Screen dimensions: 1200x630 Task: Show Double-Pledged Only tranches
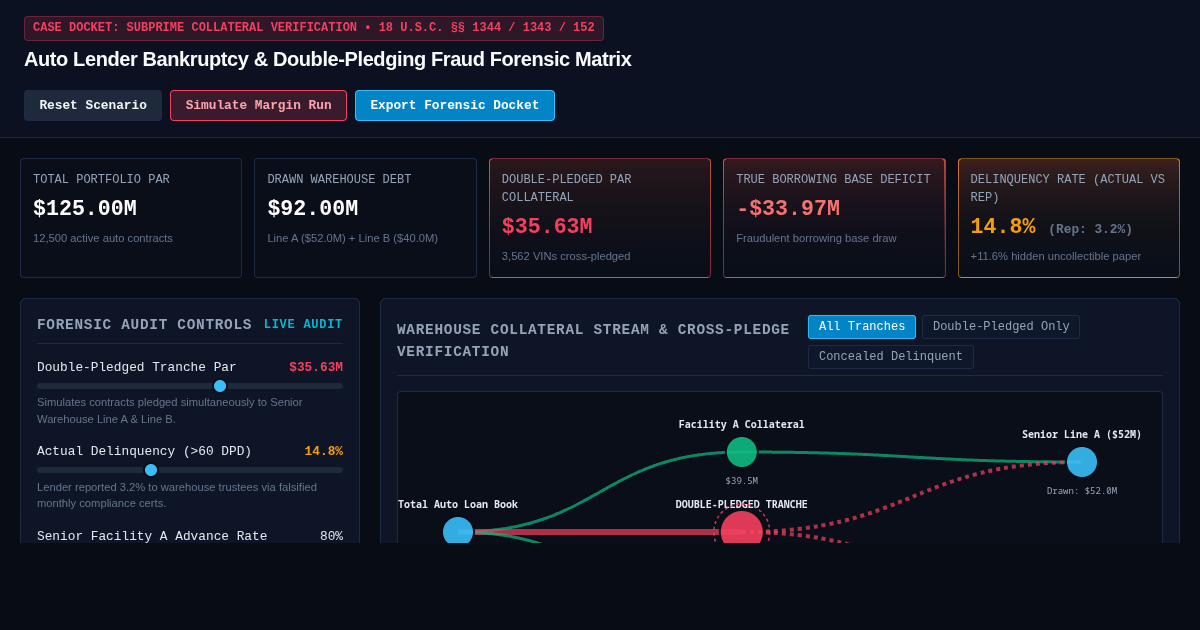click(x=1001, y=327)
